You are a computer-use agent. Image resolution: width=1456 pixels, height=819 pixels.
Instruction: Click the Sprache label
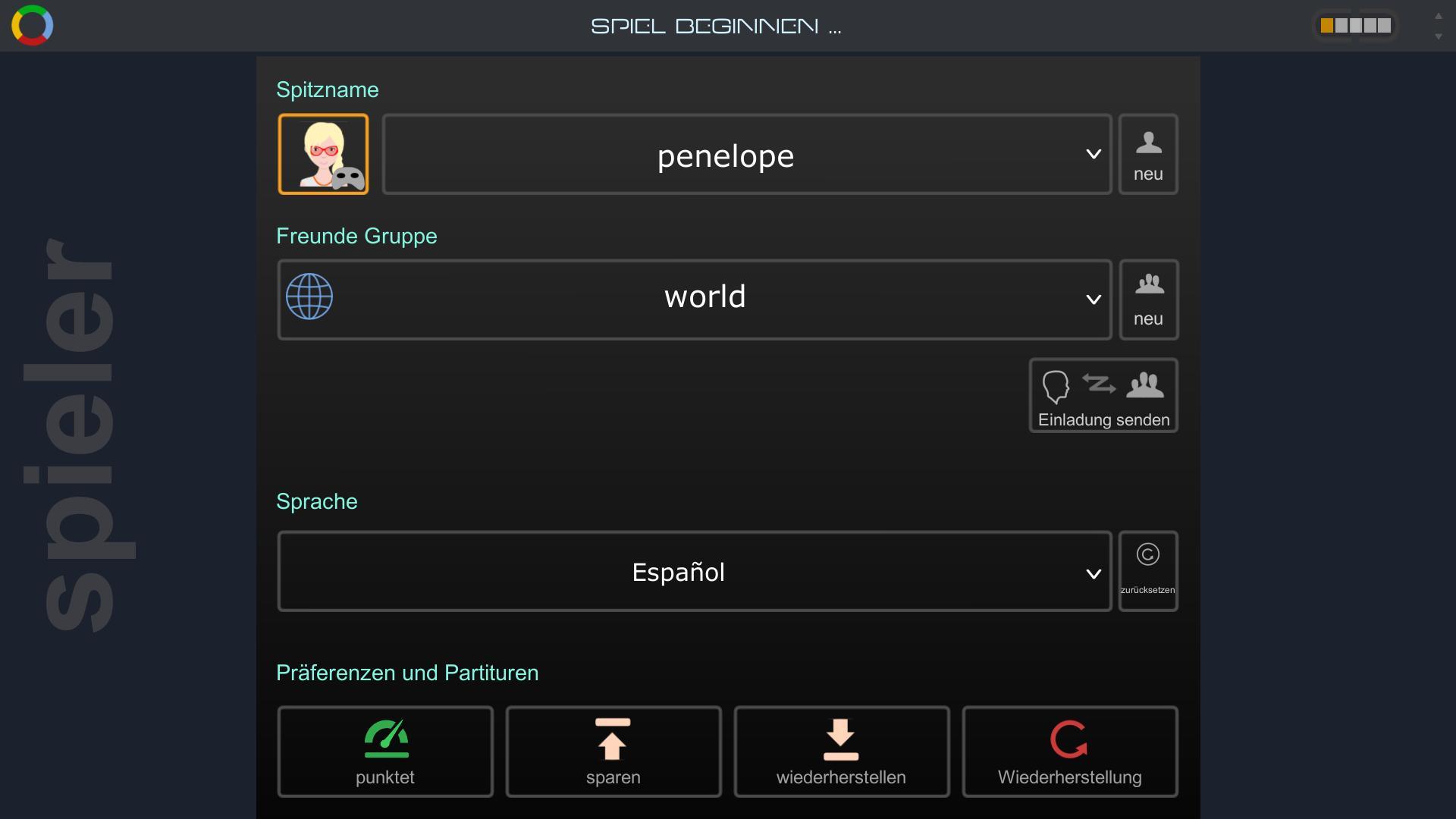(317, 502)
